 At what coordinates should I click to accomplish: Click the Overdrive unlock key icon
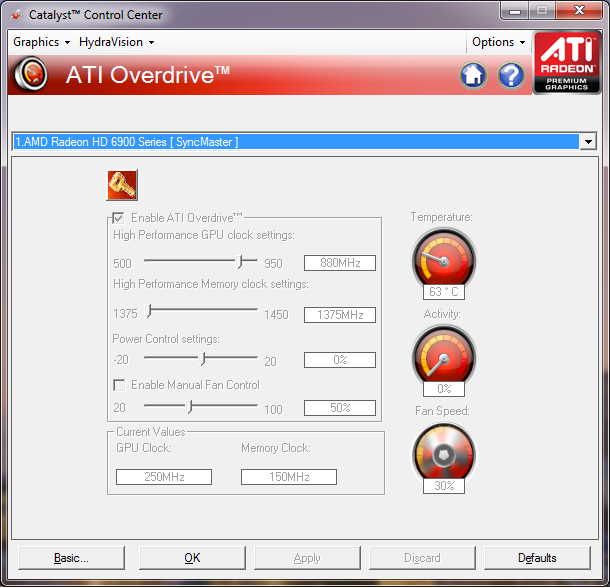point(122,185)
